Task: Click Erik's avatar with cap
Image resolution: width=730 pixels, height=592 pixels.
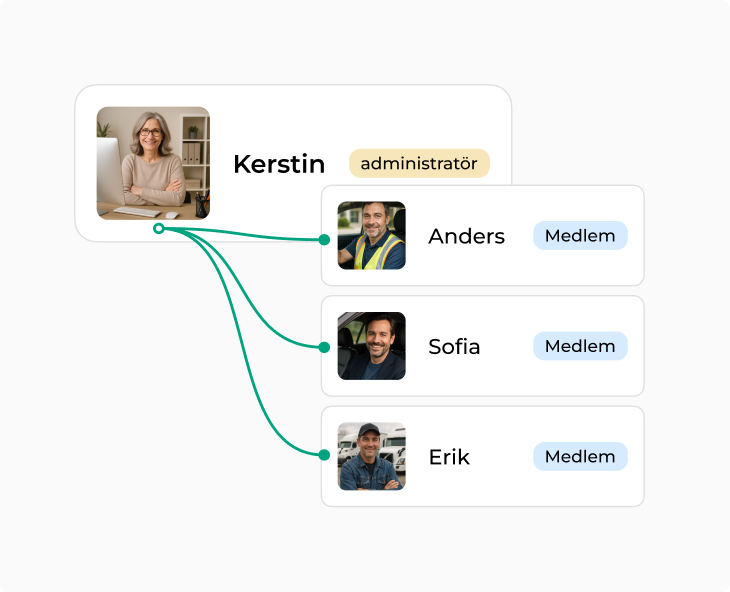Action: 371,456
